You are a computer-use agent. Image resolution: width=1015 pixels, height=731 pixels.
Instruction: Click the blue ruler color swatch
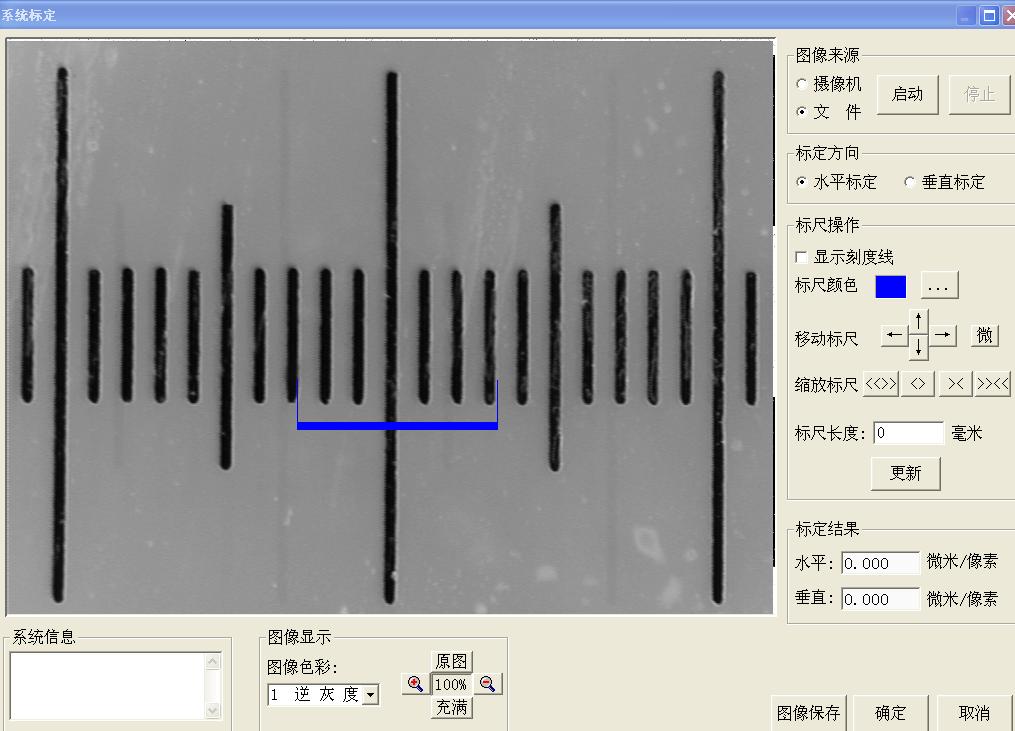pos(890,287)
